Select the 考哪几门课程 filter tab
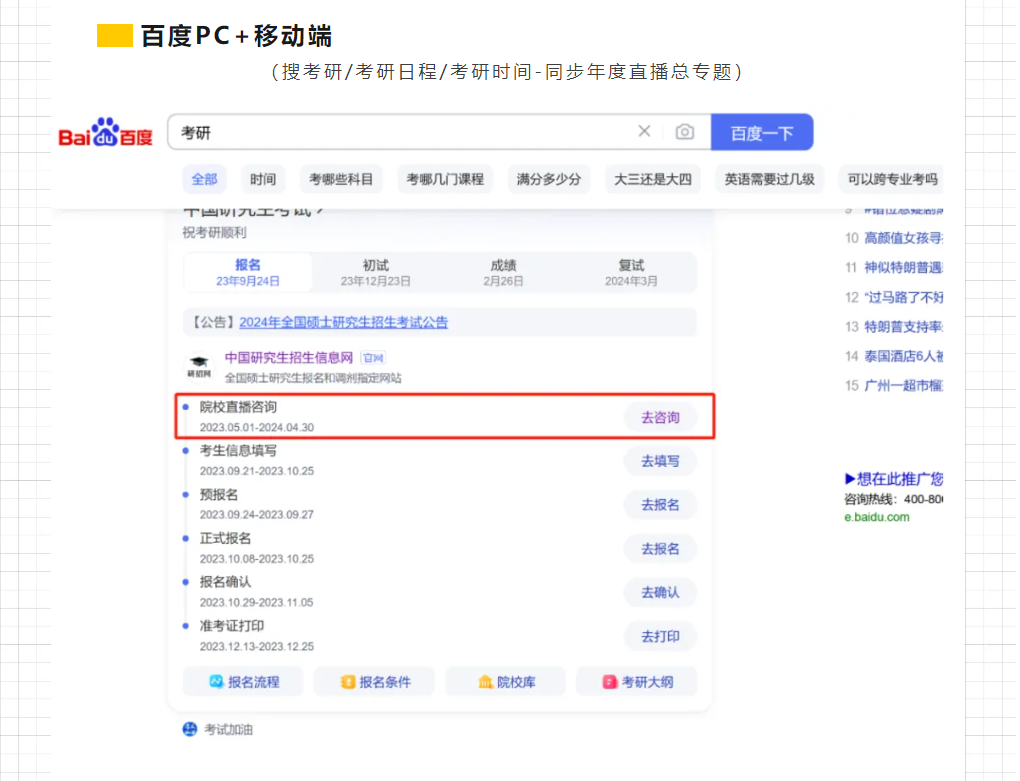1020x781 pixels. [x=445, y=179]
